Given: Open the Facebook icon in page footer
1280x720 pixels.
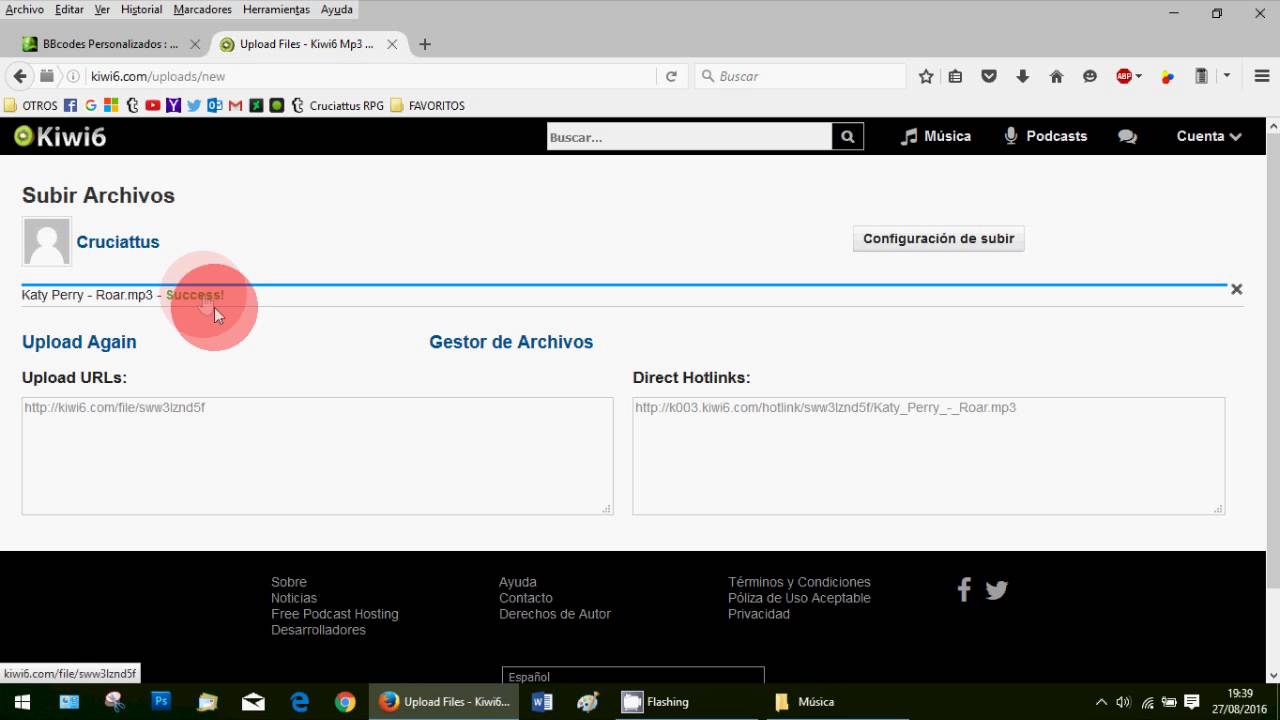Looking at the screenshot, I should [964, 590].
